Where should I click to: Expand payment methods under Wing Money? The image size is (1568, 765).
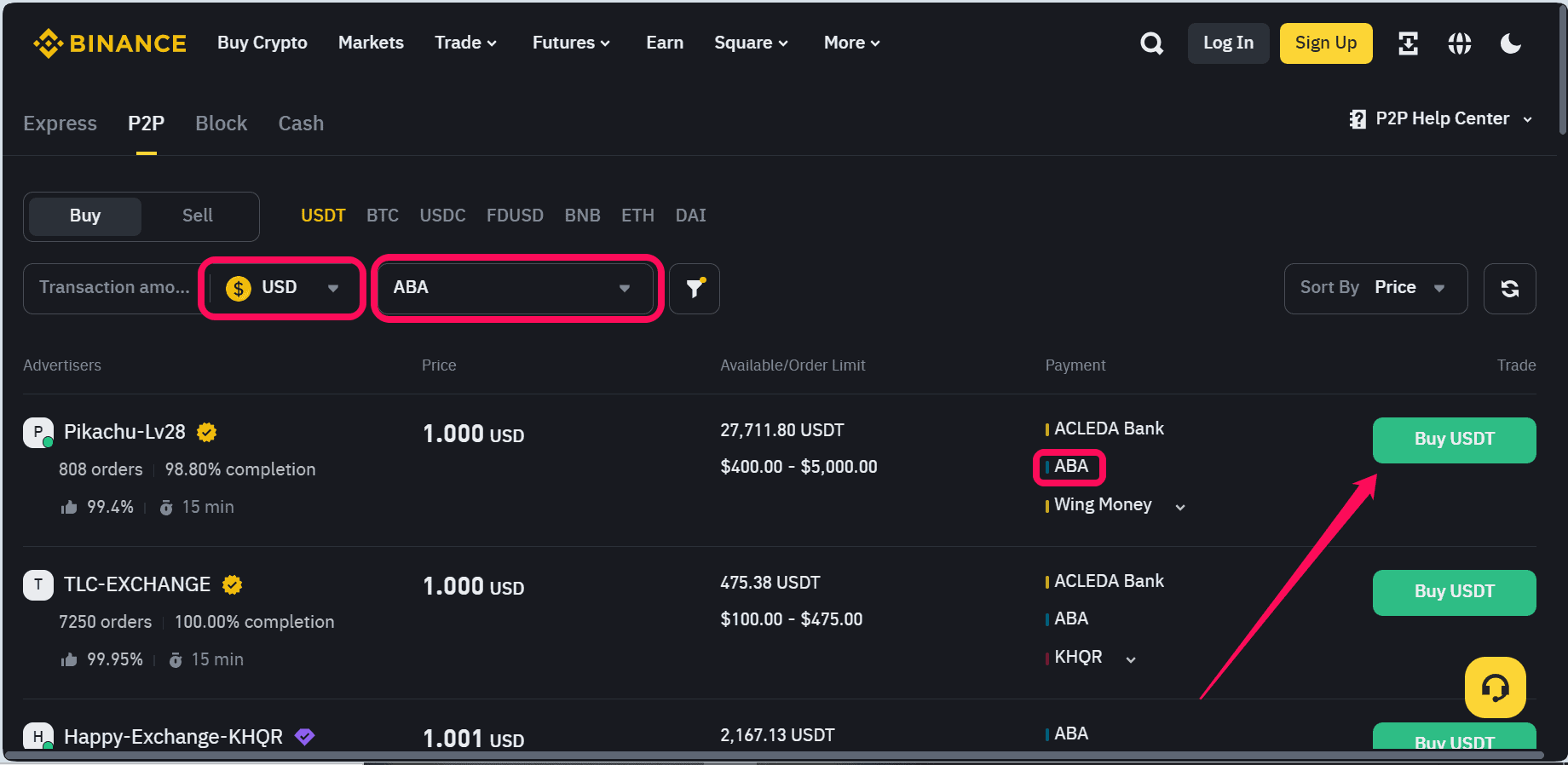pos(1180,507)
